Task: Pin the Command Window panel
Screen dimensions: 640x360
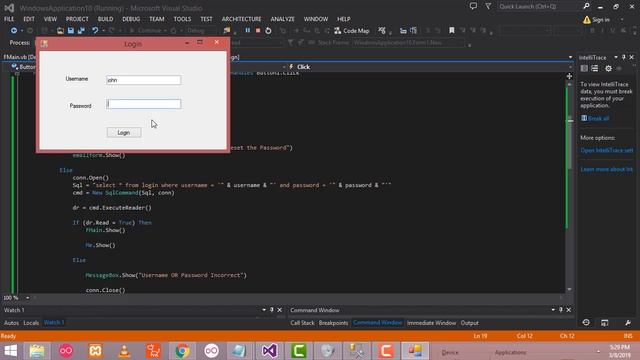Action: pyautogui.click(x=561, y=310)
